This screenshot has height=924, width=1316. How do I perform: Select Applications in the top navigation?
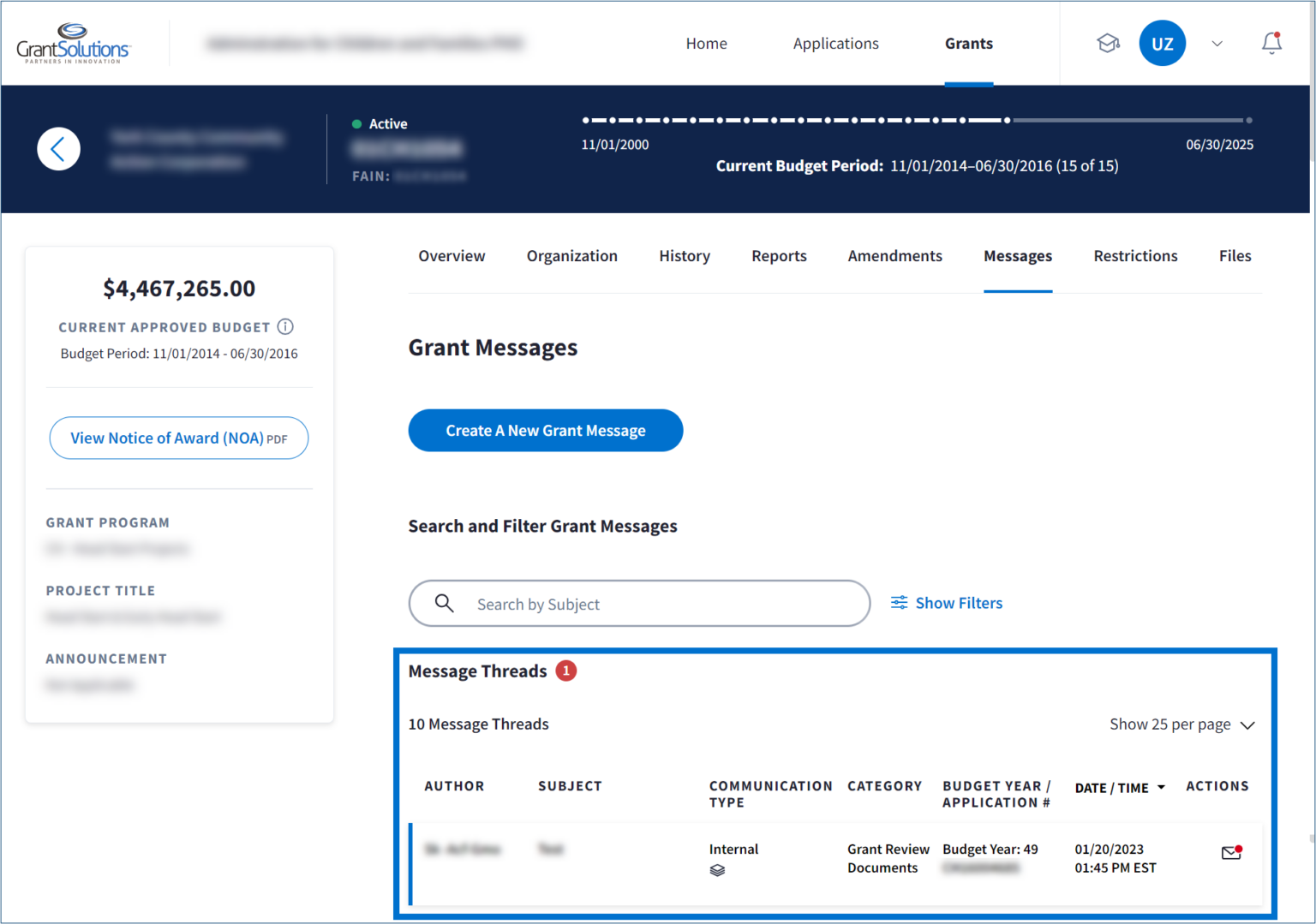(x=835, y=44)
